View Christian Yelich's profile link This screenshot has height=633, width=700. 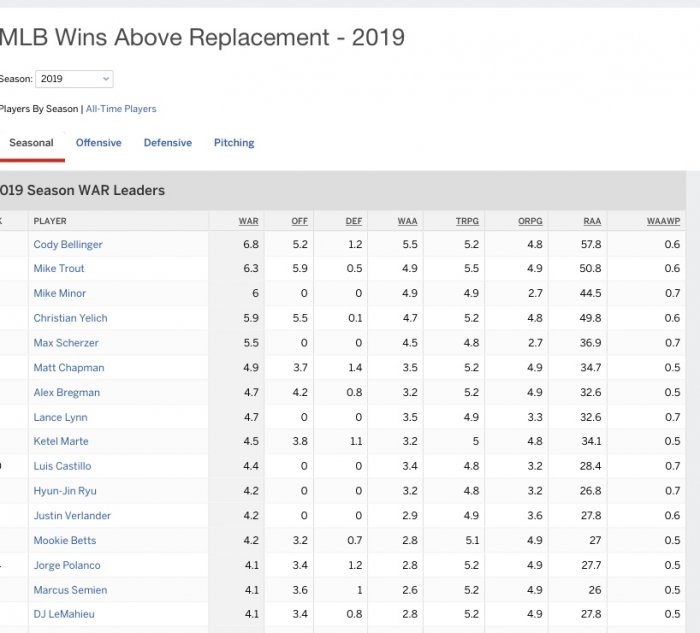tap(70, 318)
